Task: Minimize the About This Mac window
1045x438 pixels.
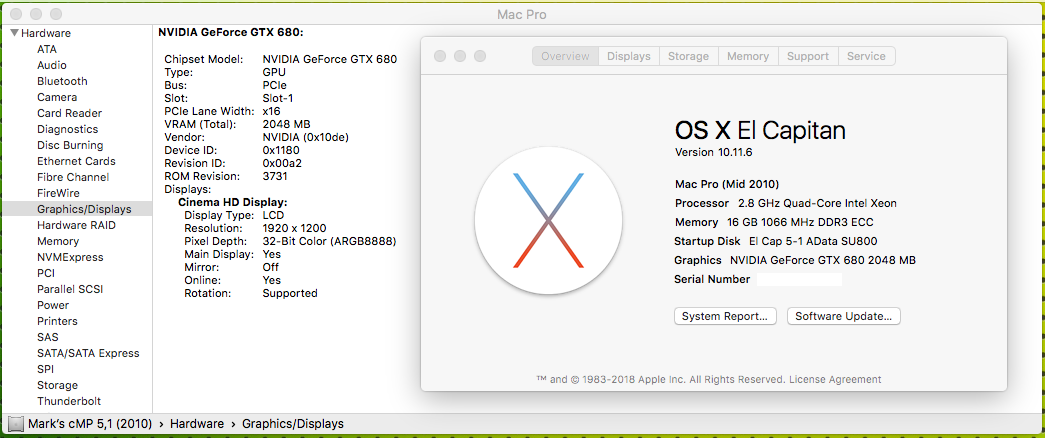Action: click(460, 57)
